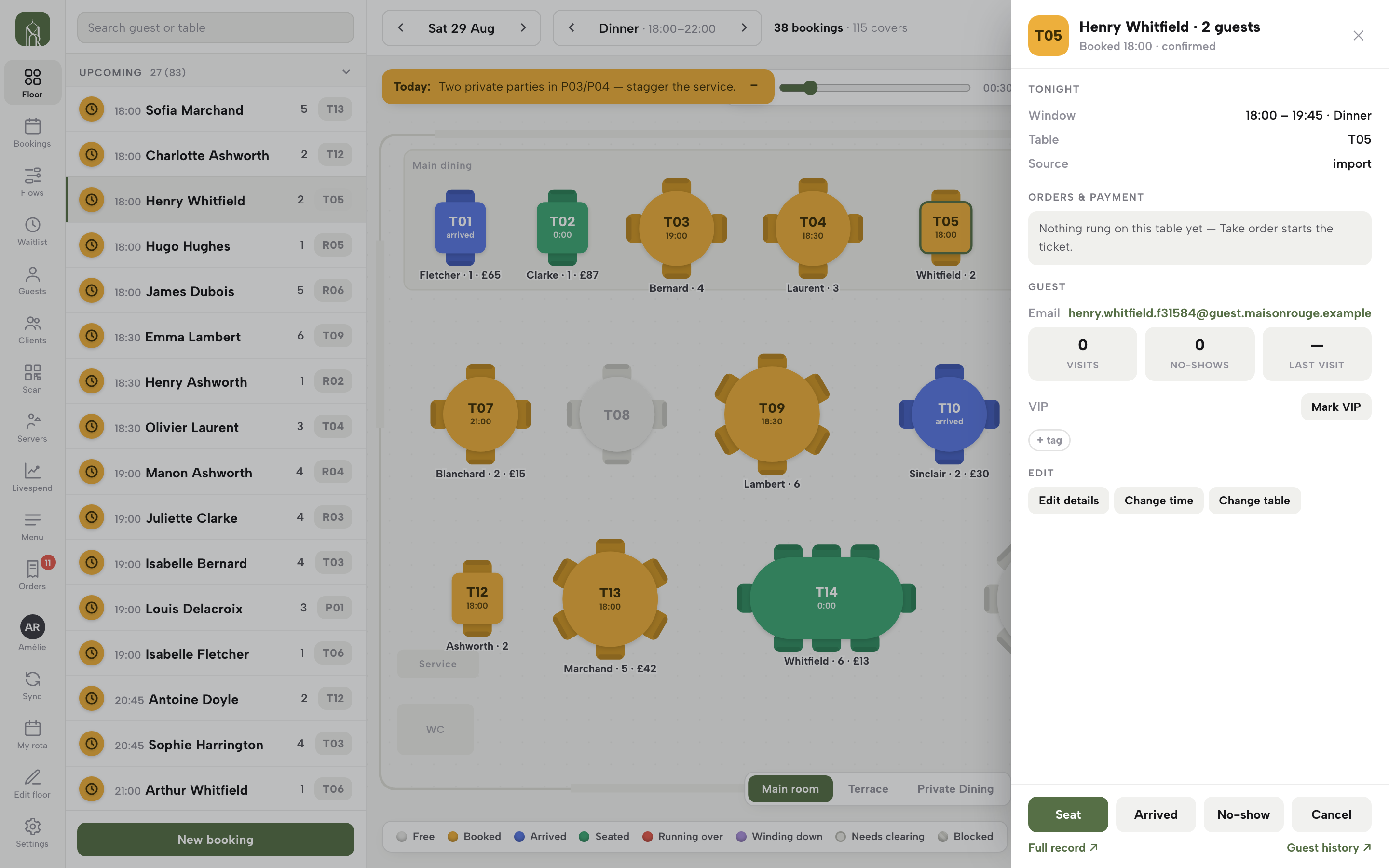
Task: Click the Change table button
Action: [1254, 500]
